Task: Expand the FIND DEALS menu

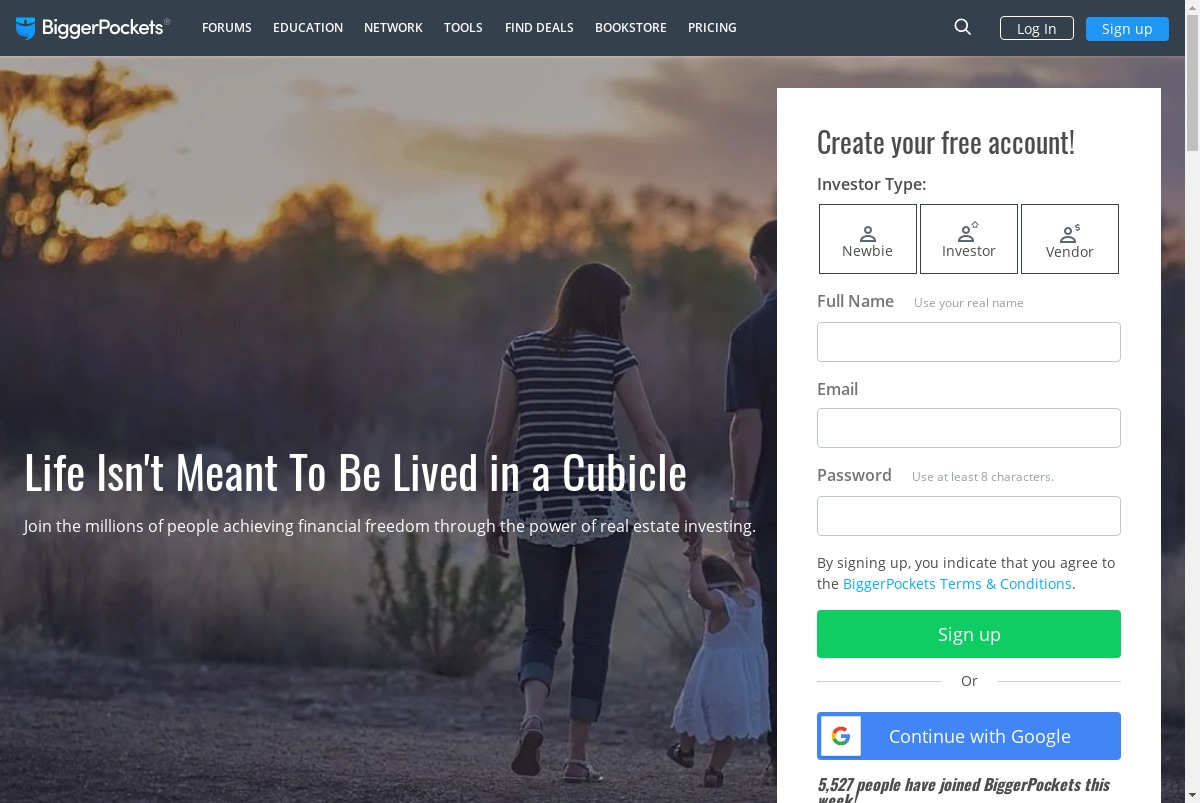Action: (x=539, y=28)
